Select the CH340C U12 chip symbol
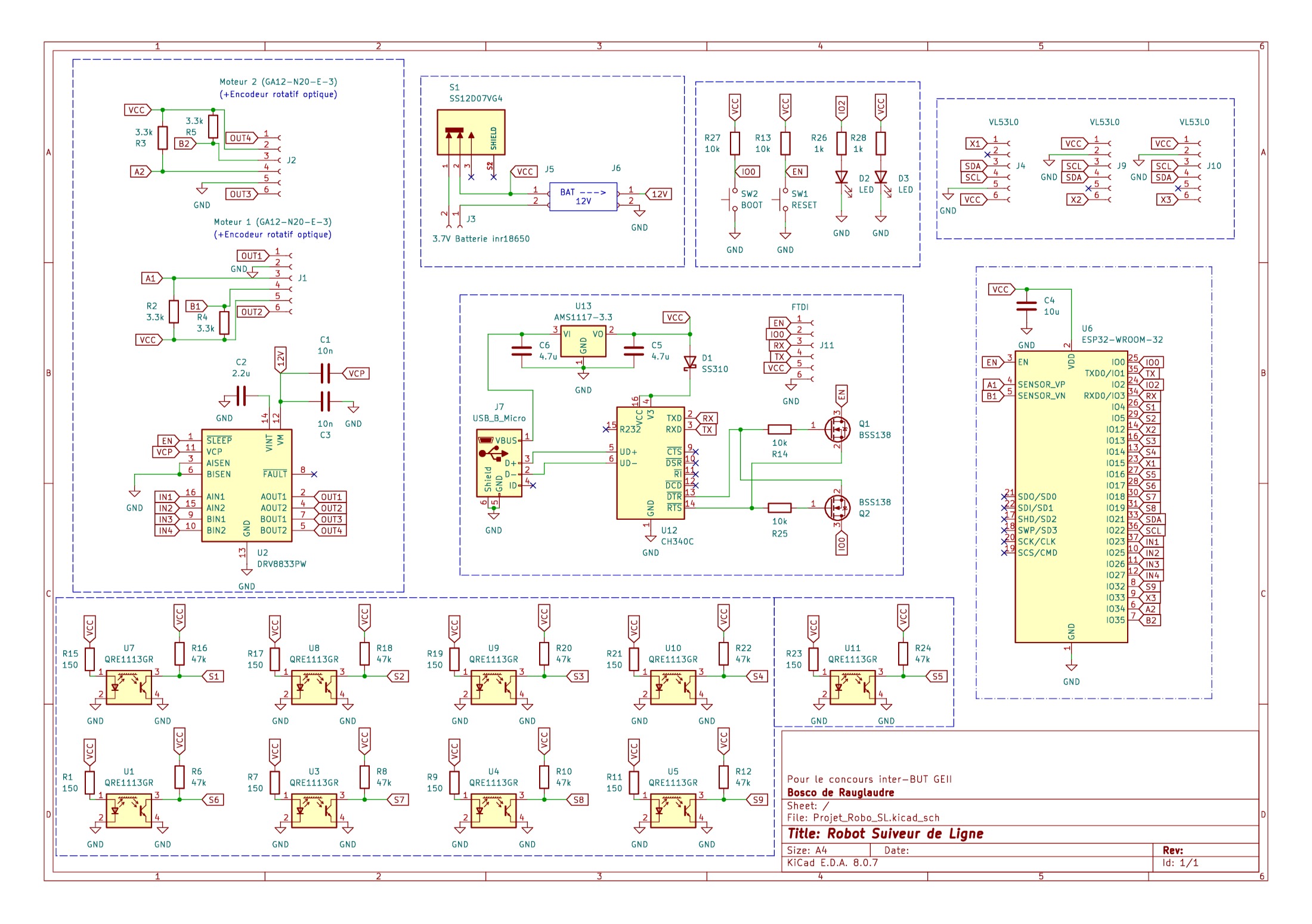The image size is (1312, 924). tap(650, 463)
